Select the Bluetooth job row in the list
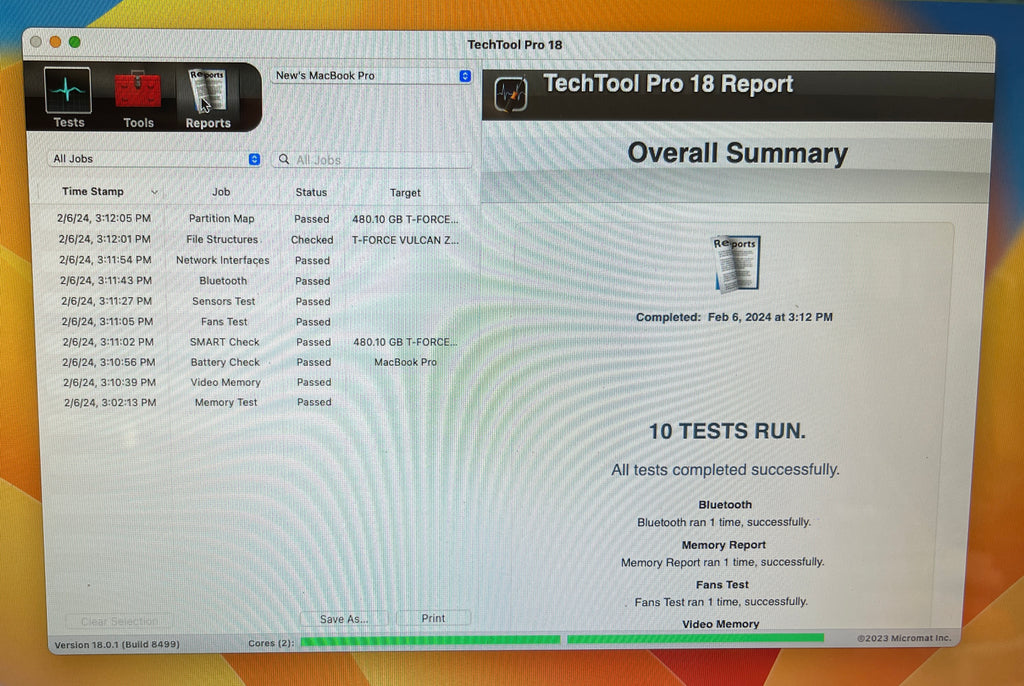The image size is (1024, 686). coord(257,281)
